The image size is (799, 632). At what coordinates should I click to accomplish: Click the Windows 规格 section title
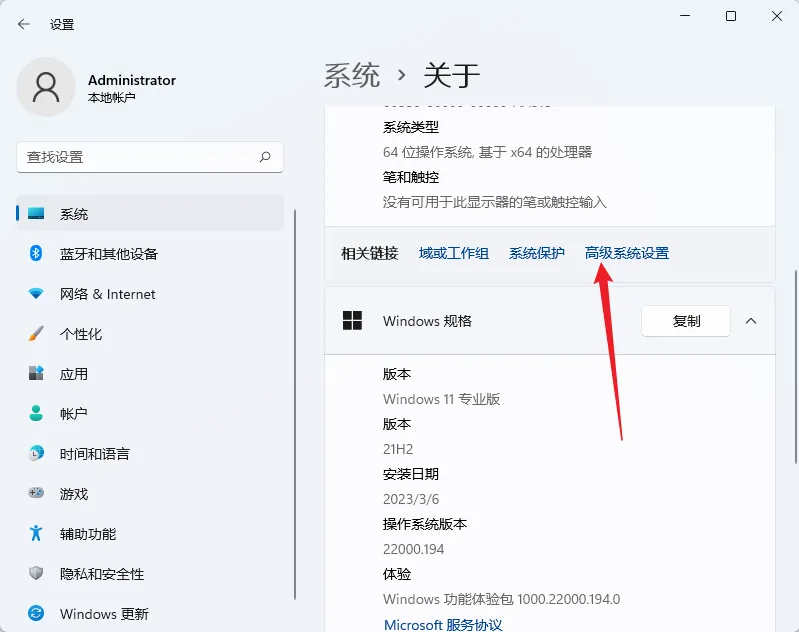[427, 321]
